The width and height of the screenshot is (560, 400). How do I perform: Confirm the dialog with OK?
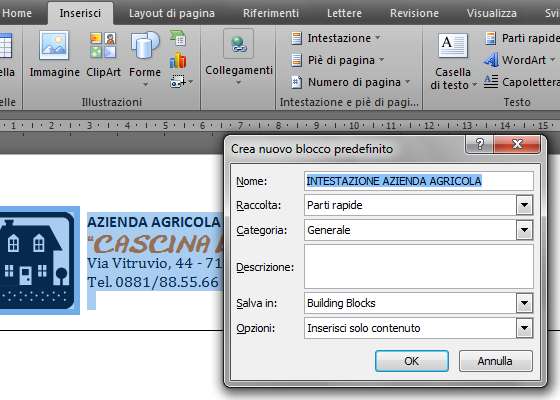[412, 361]
